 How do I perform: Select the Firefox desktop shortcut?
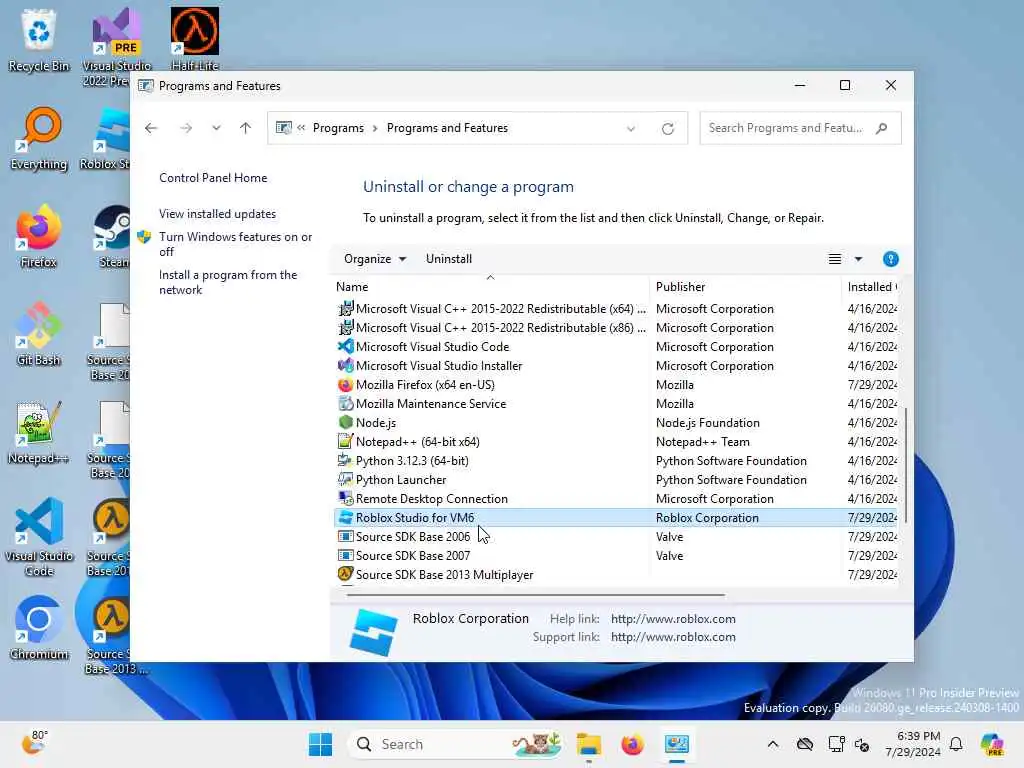click(x=39, y=236)
